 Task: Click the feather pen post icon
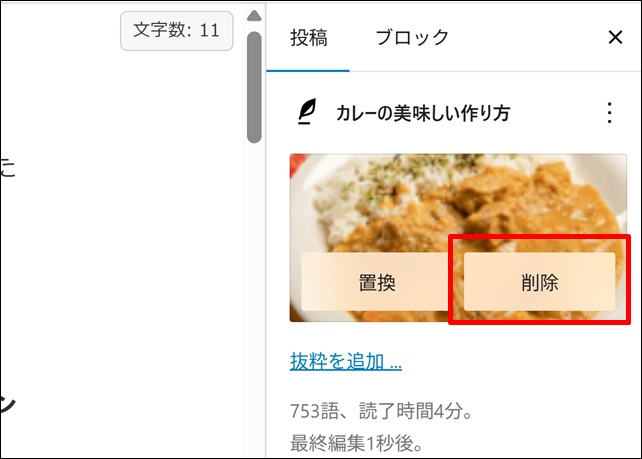307,111
